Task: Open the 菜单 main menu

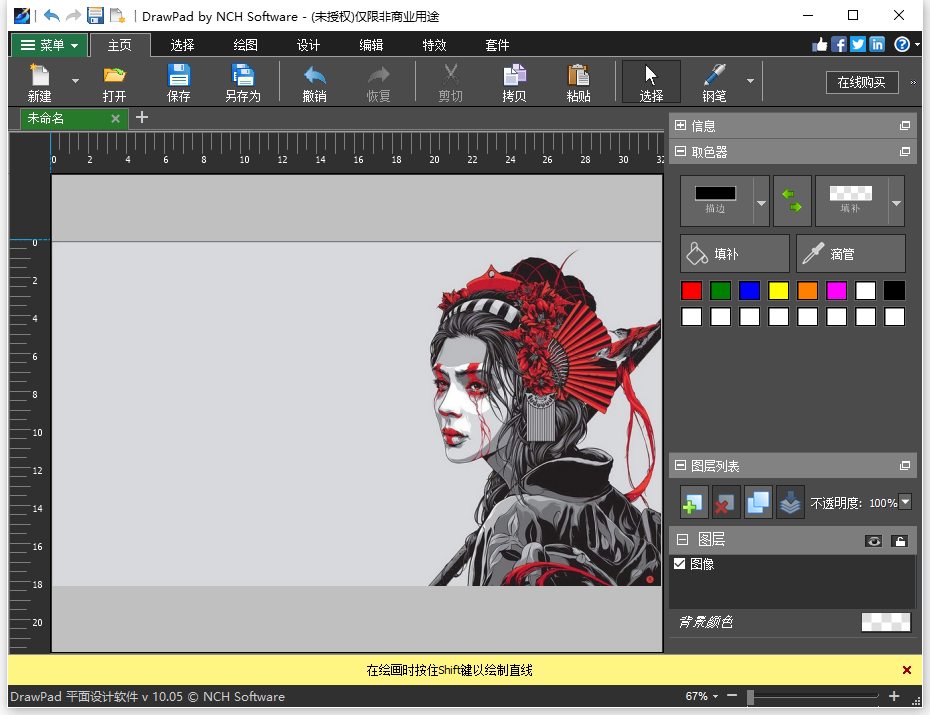Action: [x=49, y=45]
